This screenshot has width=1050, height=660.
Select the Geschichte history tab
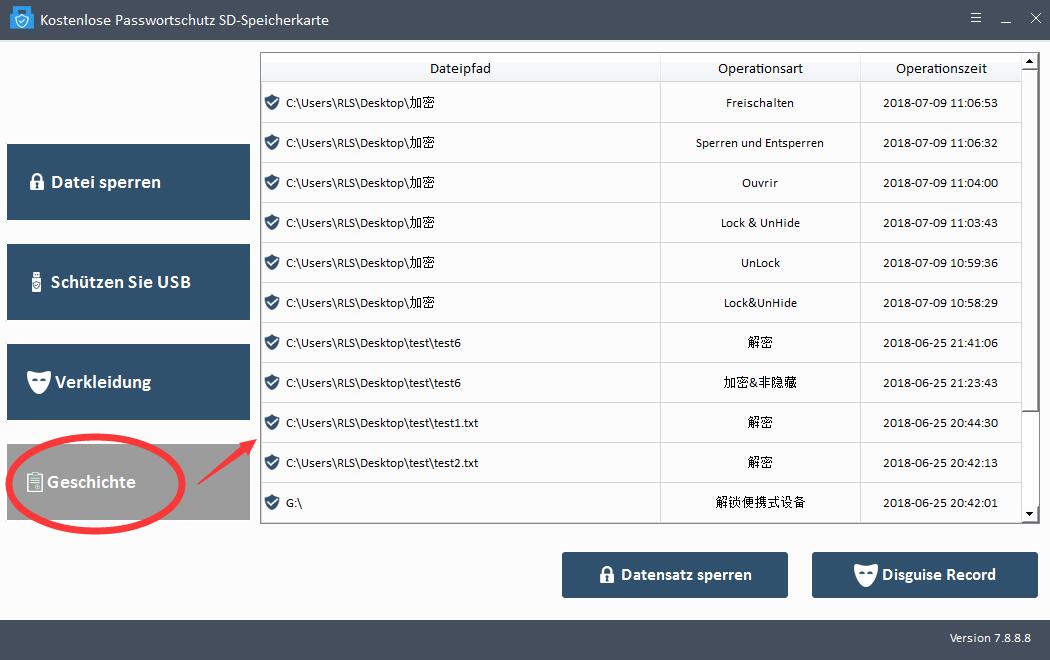click(x=128, y=482)
